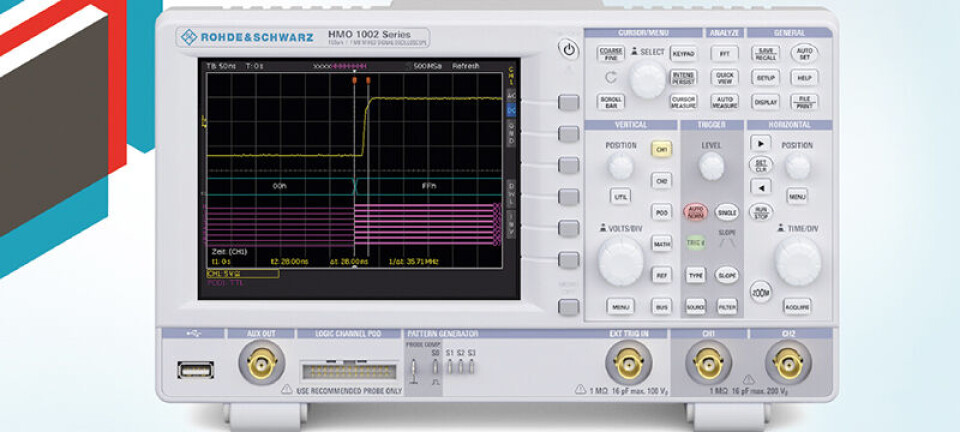Click the 'FFh' bus value on screen
This screenshot has height=432, width=960.
point(429,185)
